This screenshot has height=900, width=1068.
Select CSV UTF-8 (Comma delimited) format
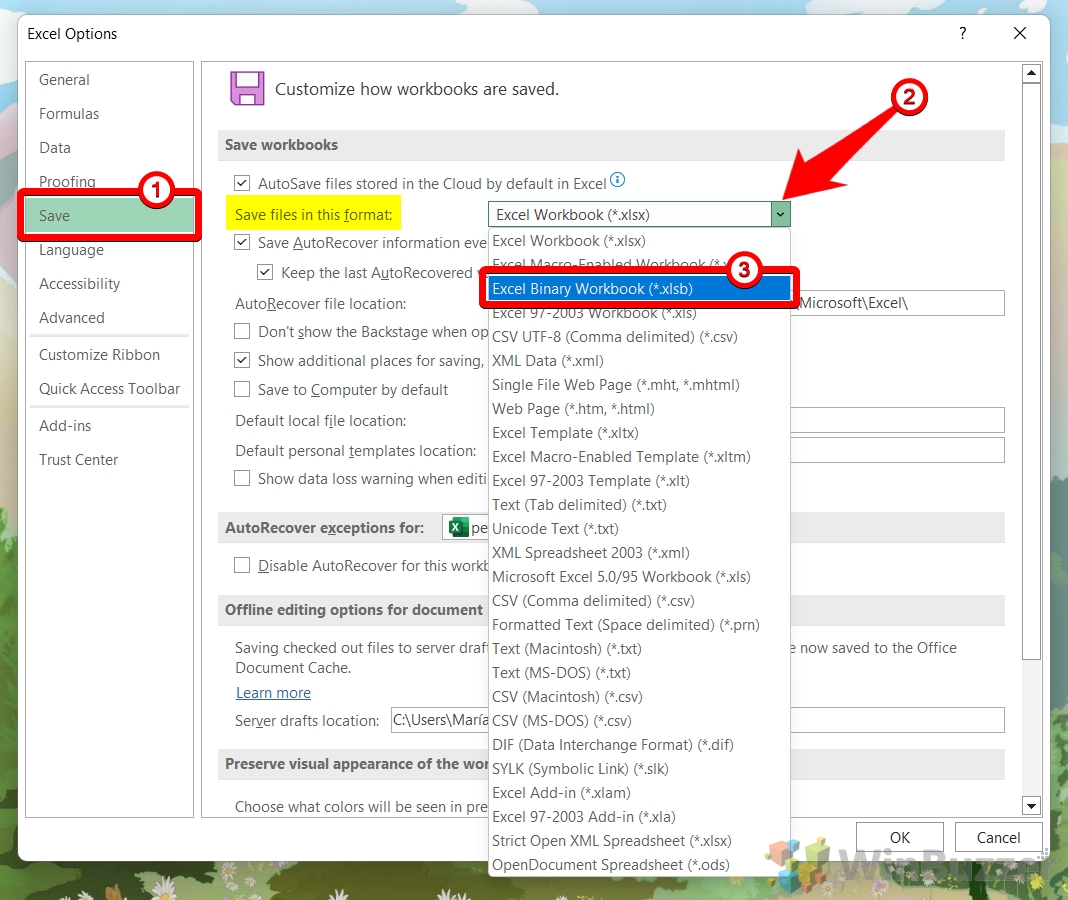pos(640,337)
